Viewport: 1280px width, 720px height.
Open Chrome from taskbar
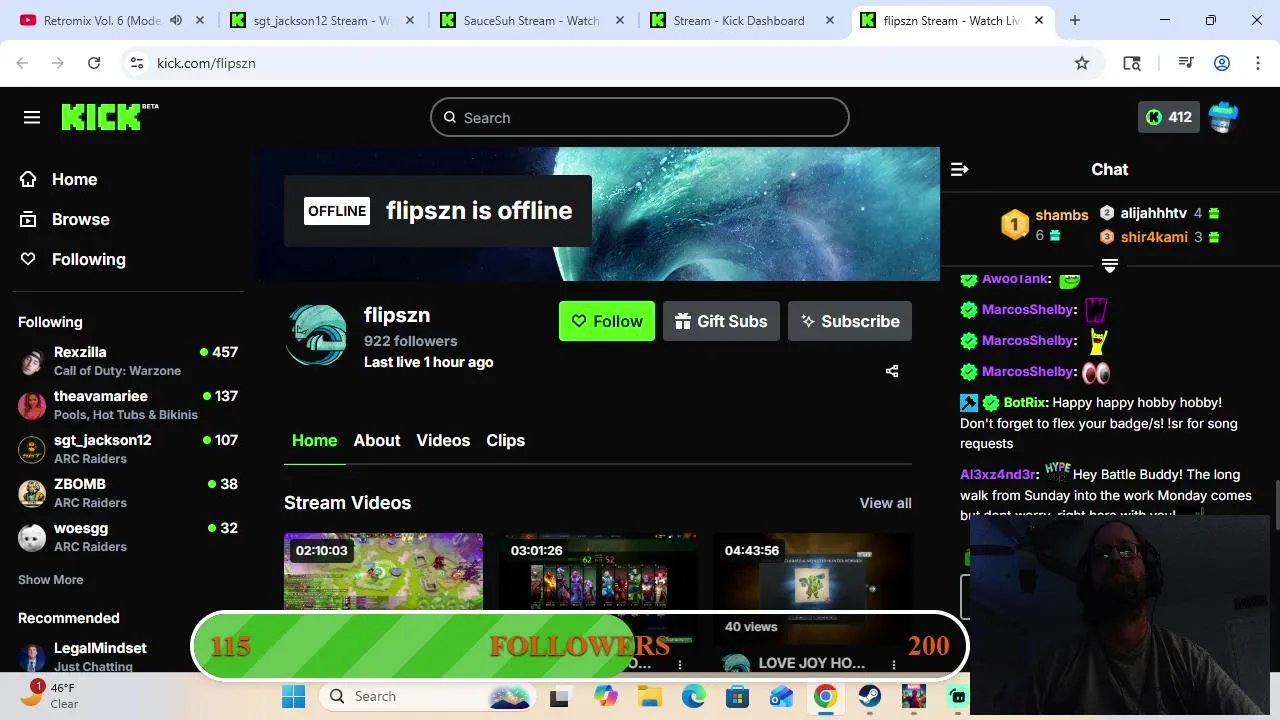[825, 696]
